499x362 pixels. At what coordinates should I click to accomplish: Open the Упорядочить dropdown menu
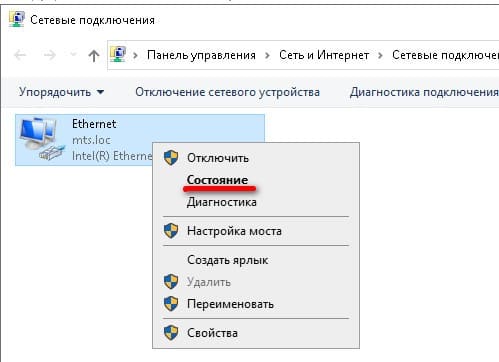[x=61, y=92]
